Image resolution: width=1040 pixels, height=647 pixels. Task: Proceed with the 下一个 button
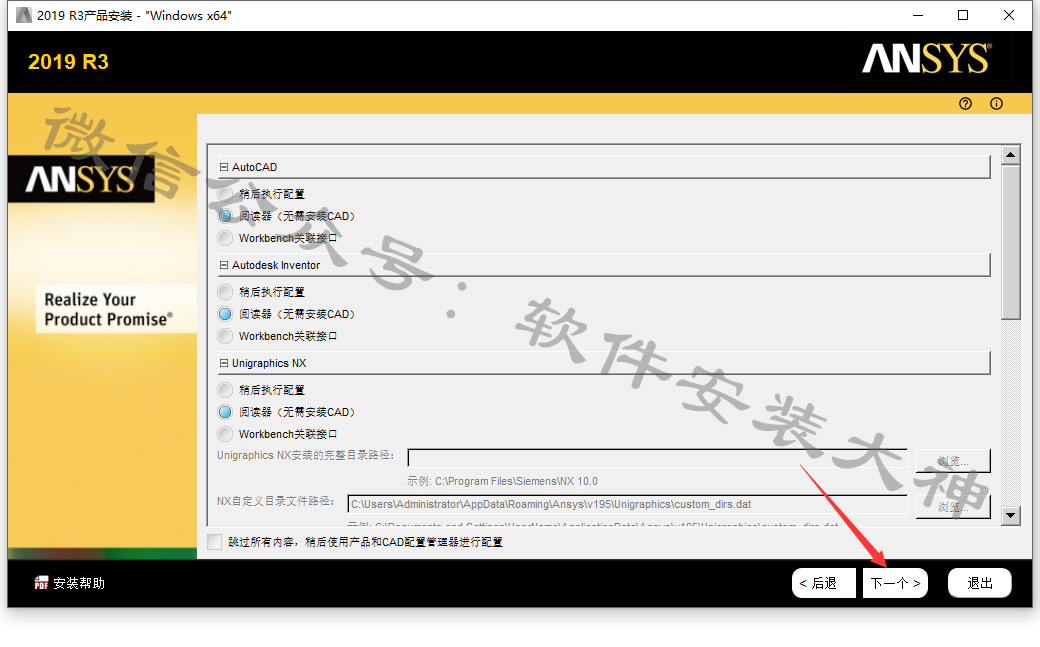[895, 583]
